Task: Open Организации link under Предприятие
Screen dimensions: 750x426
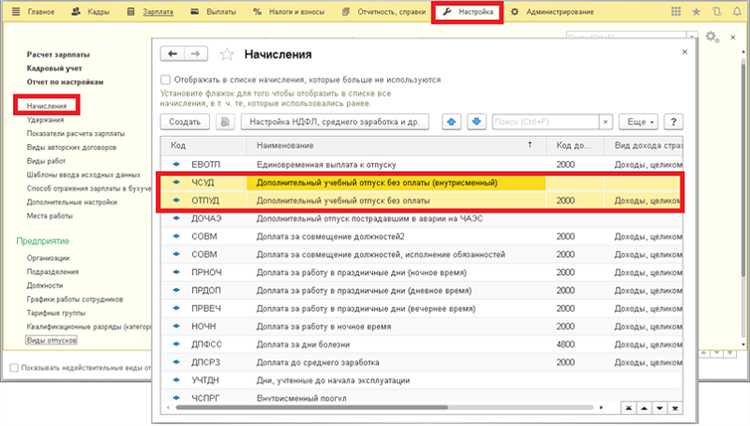Action: pyautogui.click(x=48, y=258)
